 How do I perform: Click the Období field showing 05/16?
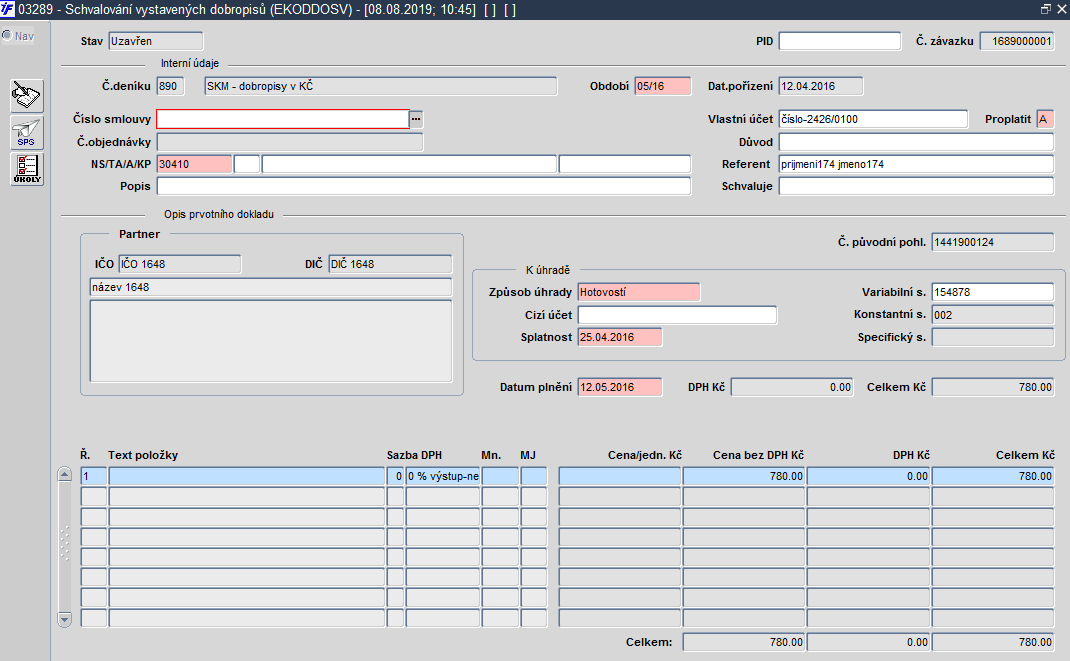coord(663,86)
